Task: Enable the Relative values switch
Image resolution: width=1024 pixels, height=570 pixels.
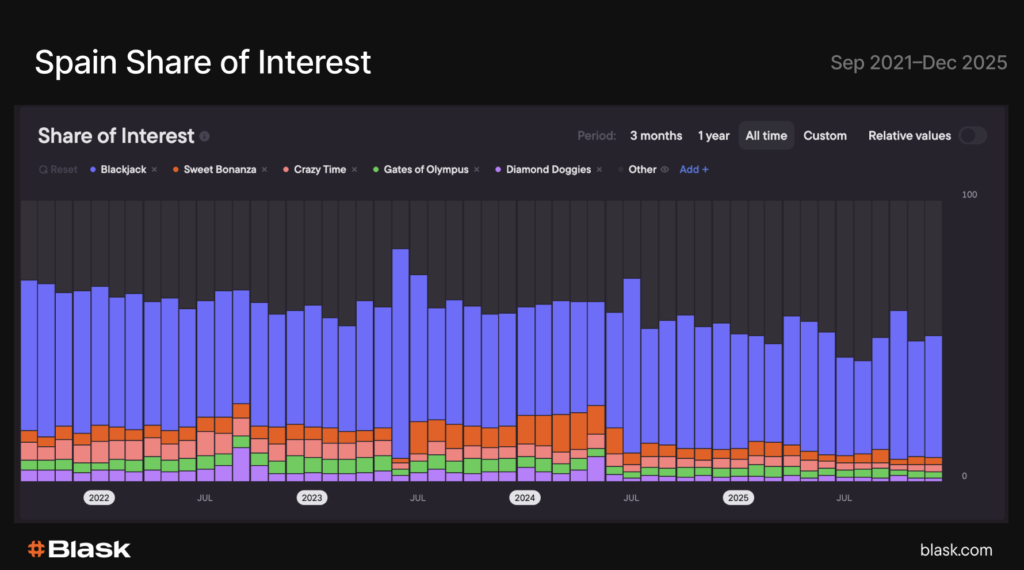Action: [972, 136]
